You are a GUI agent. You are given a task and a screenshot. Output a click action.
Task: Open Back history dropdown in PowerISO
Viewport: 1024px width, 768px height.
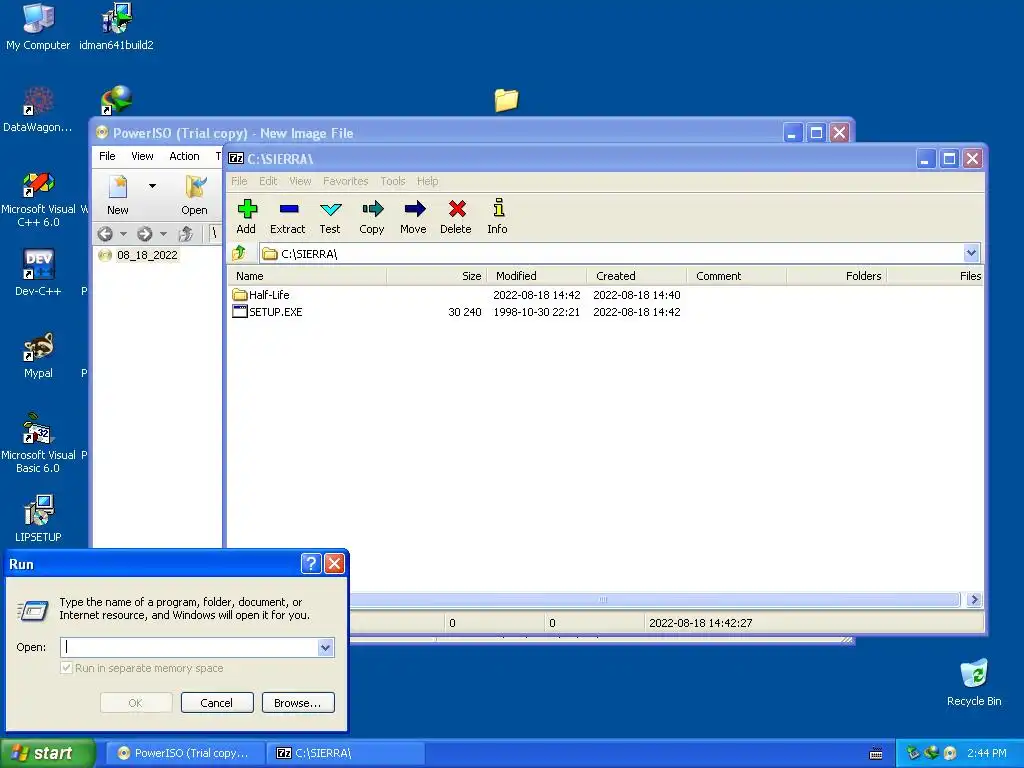123,234
